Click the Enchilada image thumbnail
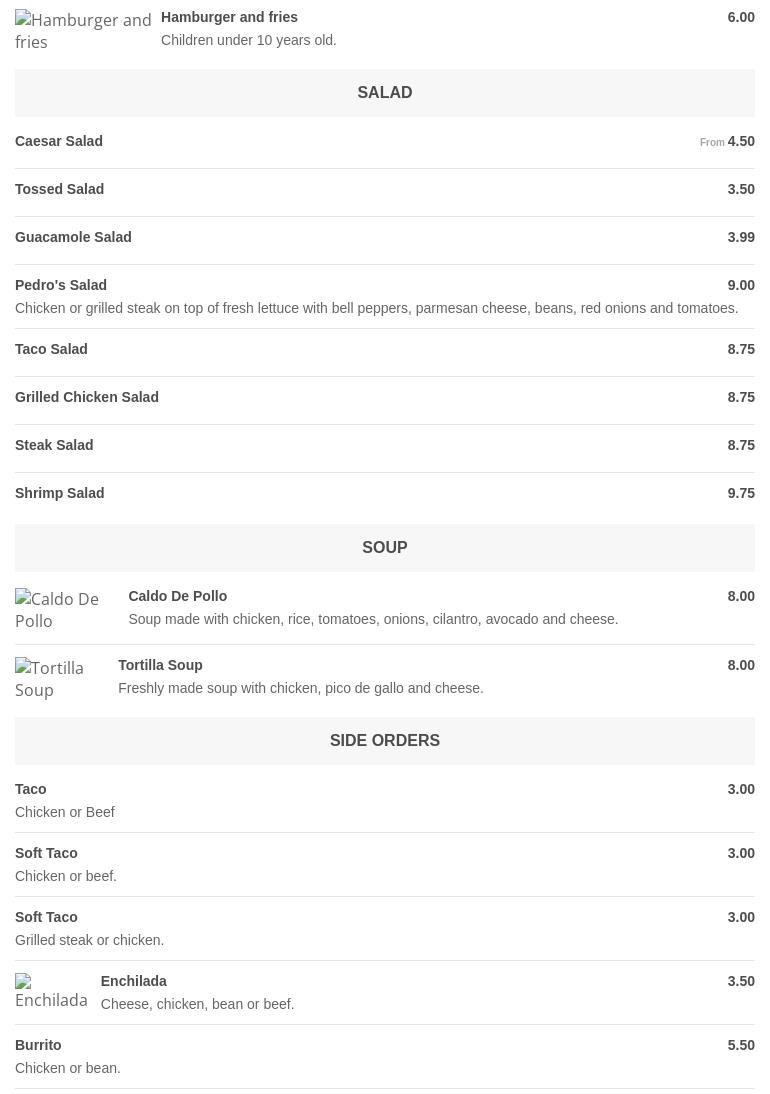Viewport: 770px width, 1094px height. 52,991
